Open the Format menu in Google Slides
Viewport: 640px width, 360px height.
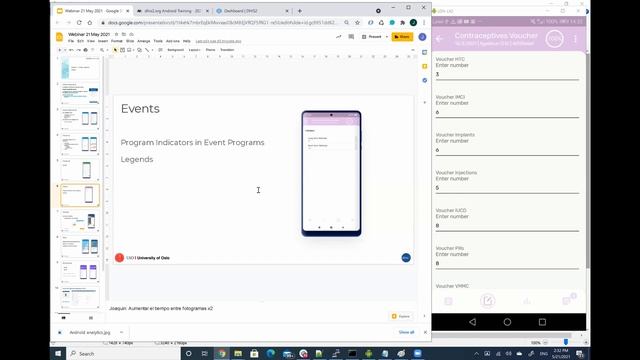(x=117, y=41)
